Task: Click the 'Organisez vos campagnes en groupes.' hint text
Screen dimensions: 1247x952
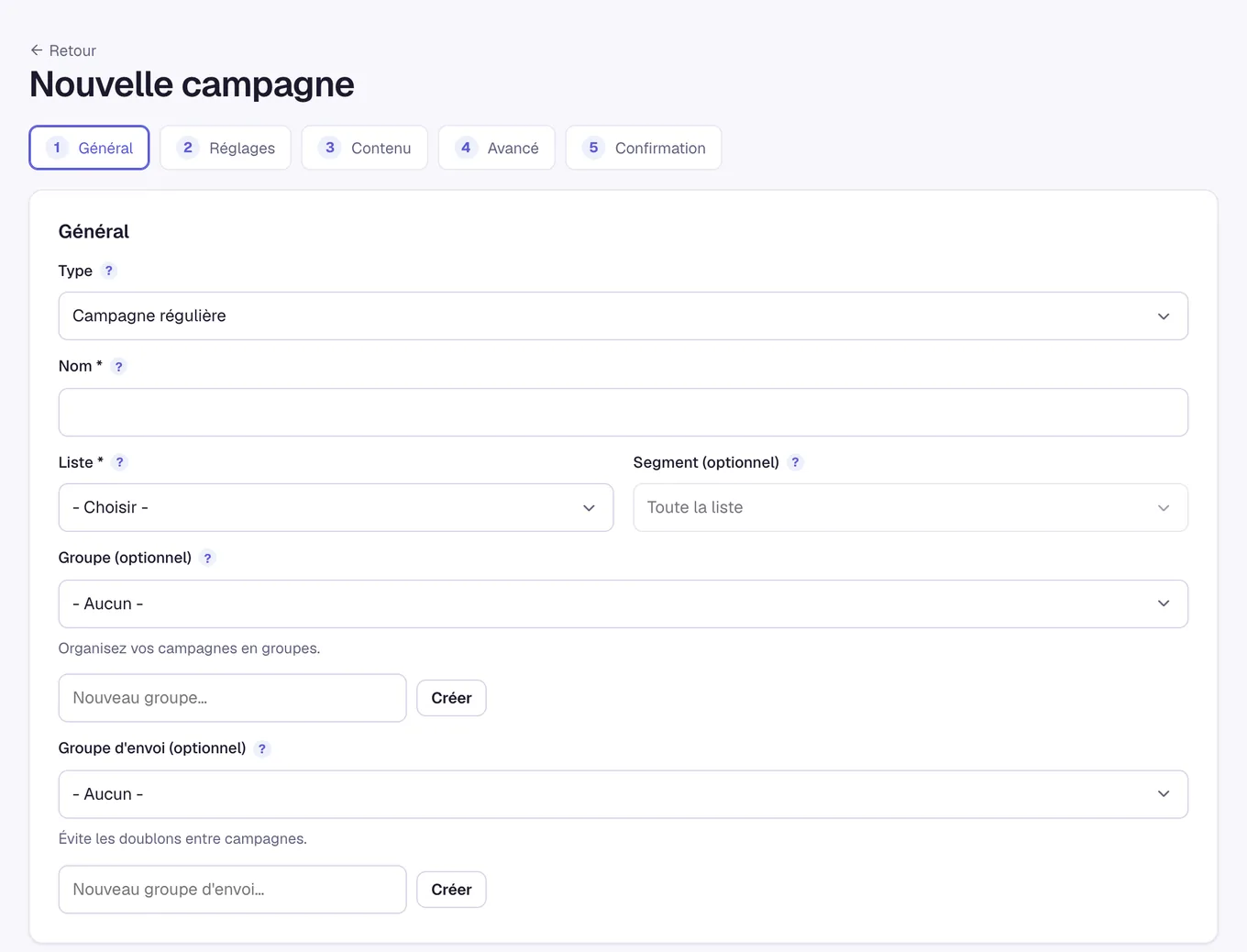Action: click(189, 648)
